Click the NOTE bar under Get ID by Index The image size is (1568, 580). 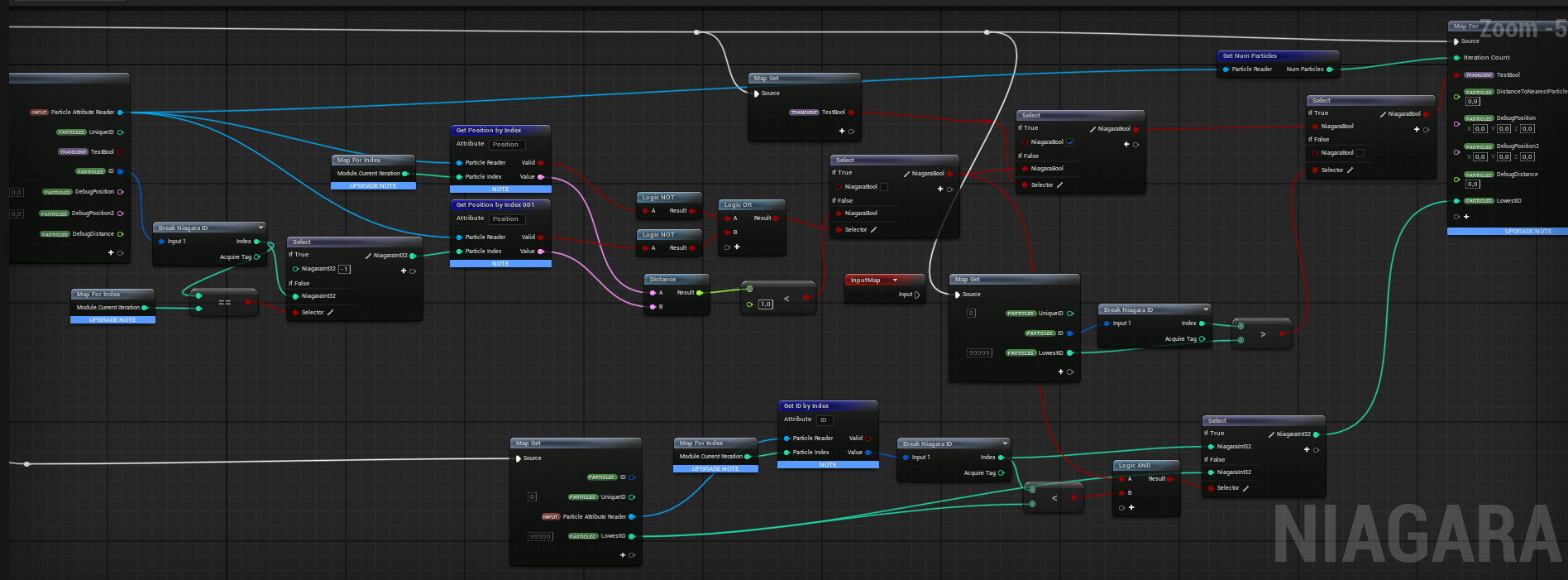coord(828,465)
